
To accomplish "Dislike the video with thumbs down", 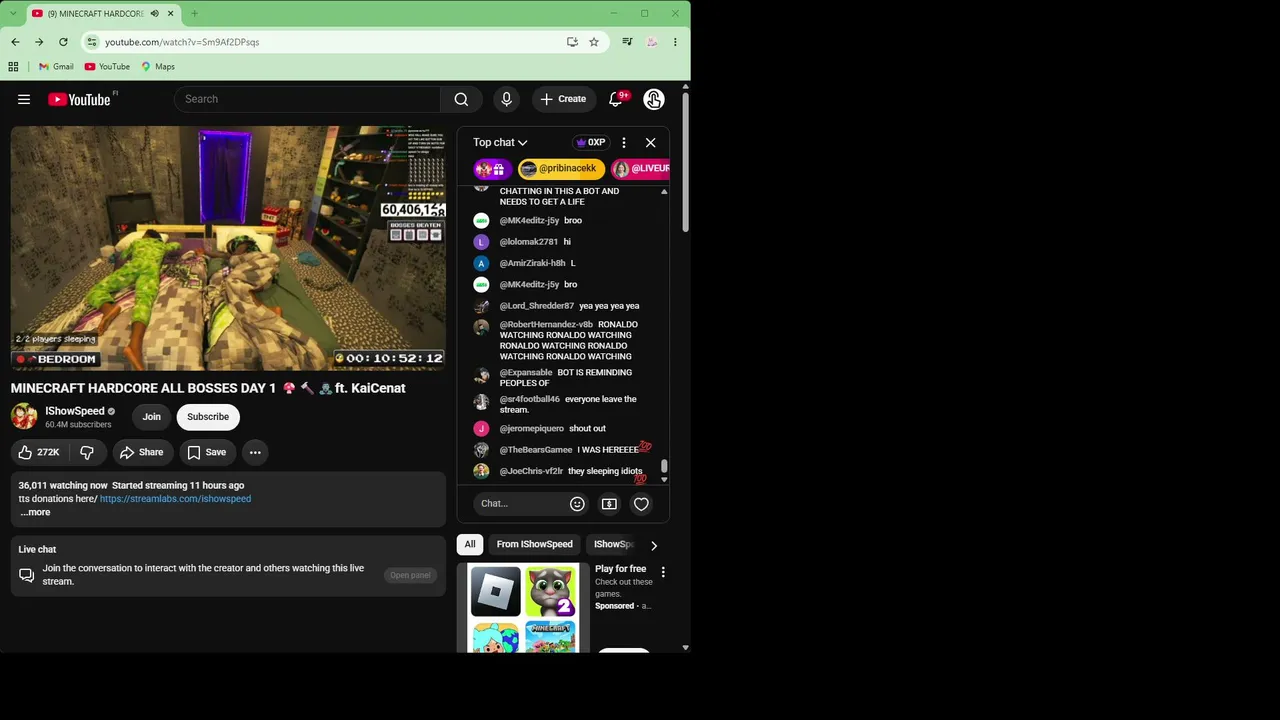I will tap(87, 452).
